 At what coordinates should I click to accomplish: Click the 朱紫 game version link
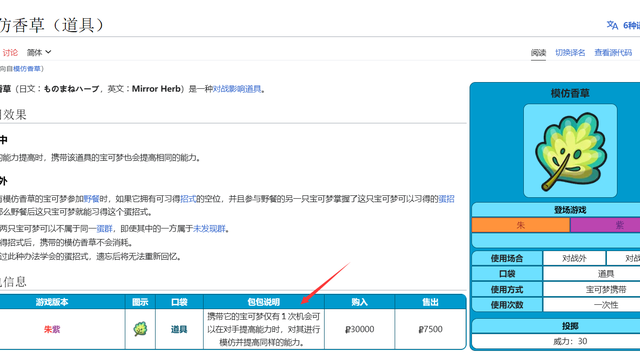click(52, 329)
